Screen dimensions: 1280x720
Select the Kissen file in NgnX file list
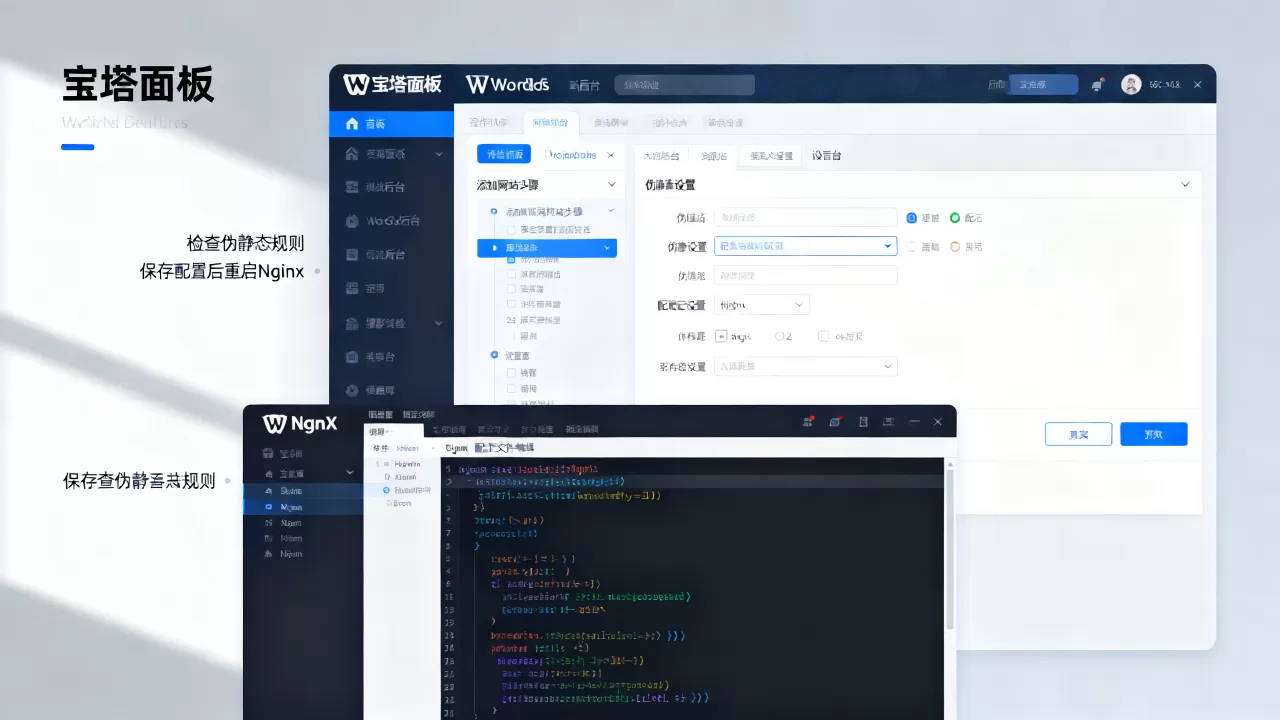407,477
